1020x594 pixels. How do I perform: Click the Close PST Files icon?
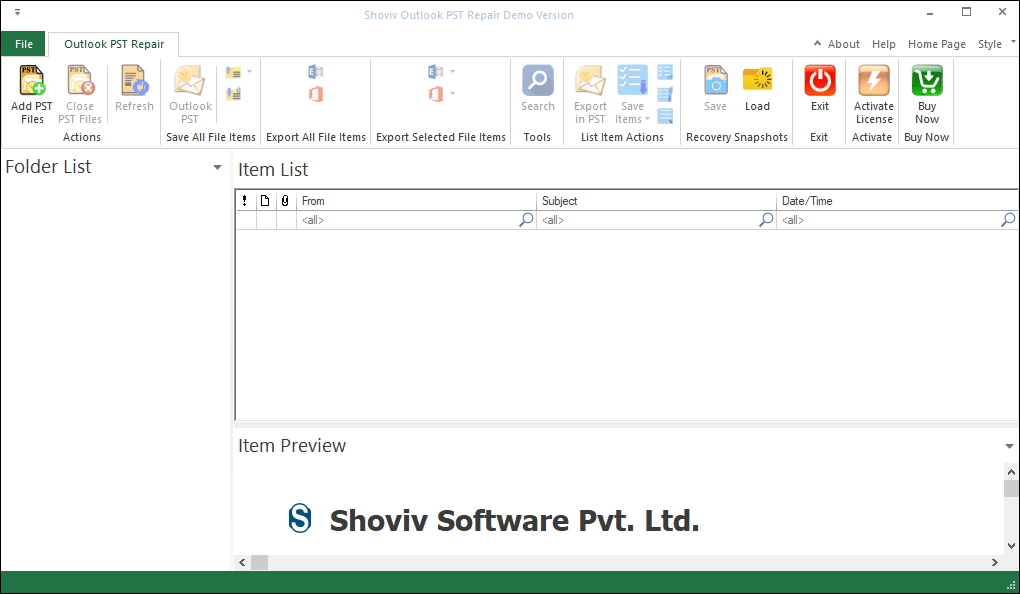(x=80, y=80)
